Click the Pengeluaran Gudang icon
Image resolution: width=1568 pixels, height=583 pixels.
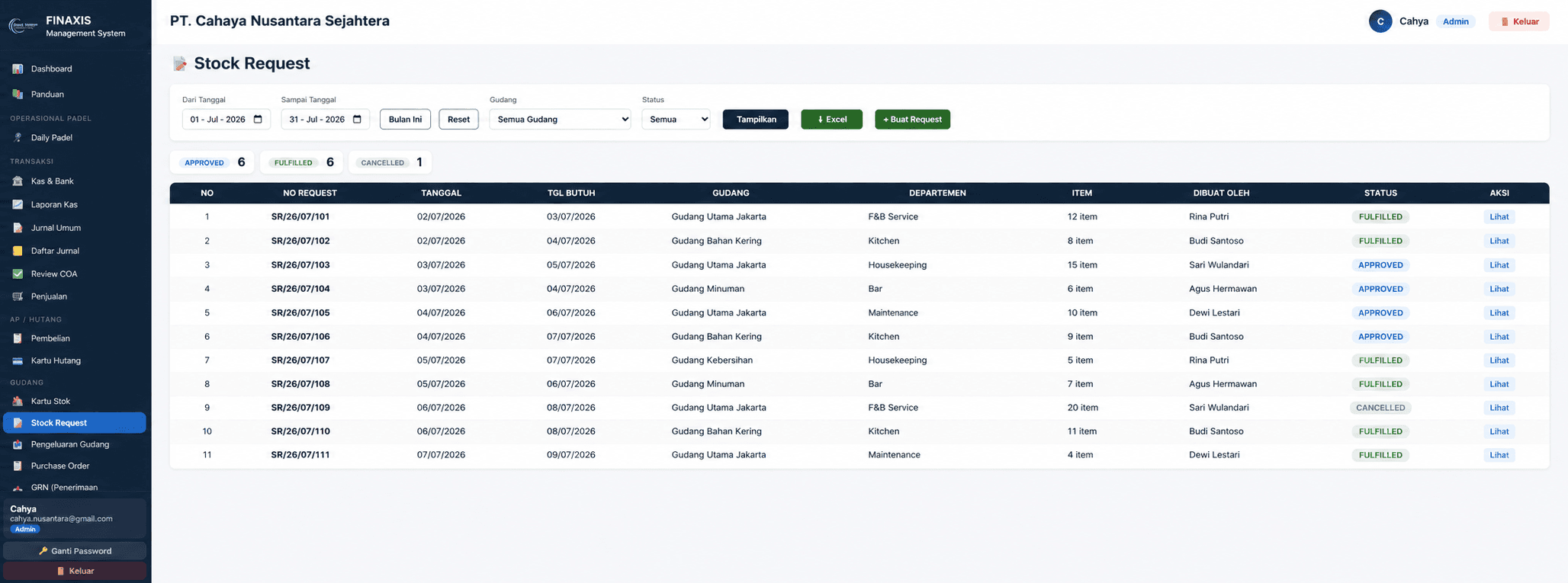pyautogui.click(x=18, y=444)
